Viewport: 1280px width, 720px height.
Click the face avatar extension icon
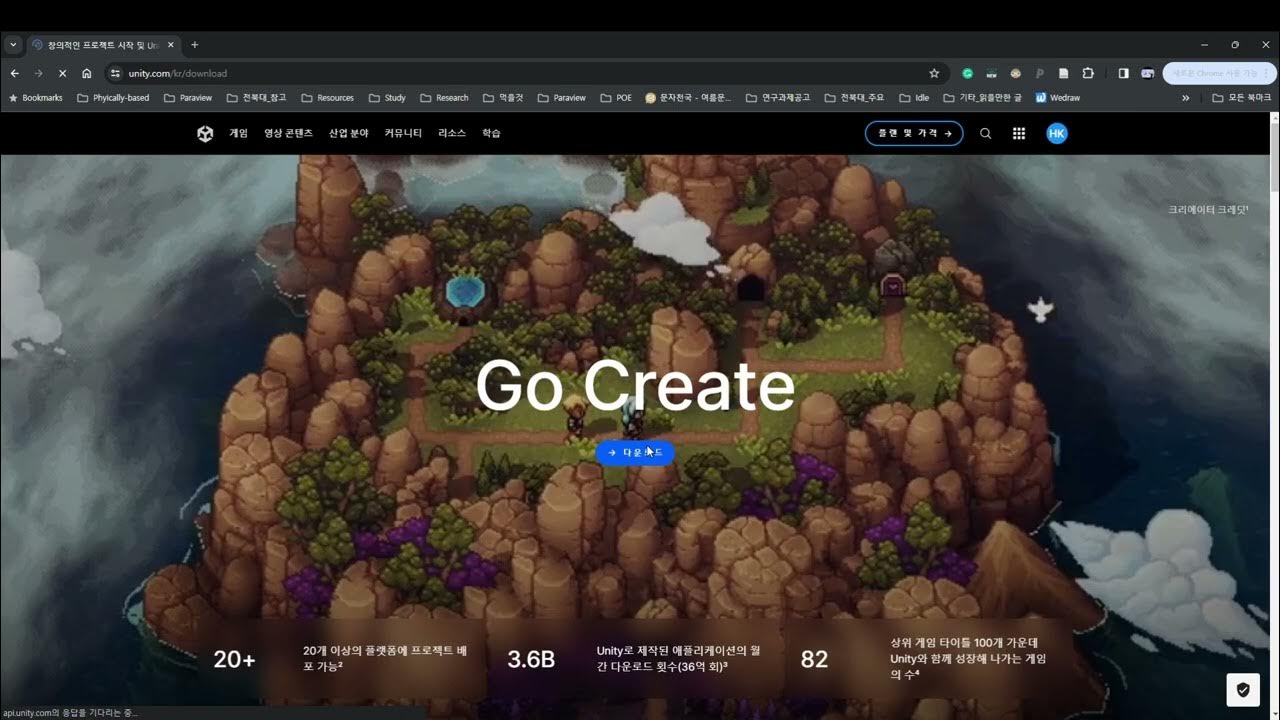(1016, 73)
